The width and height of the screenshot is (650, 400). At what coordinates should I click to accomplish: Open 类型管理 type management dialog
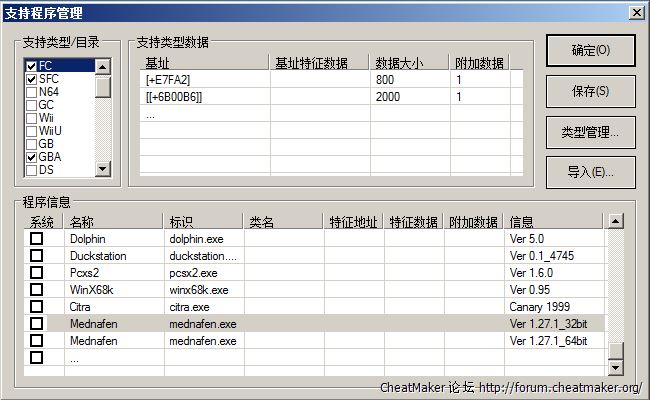[590, 131]
